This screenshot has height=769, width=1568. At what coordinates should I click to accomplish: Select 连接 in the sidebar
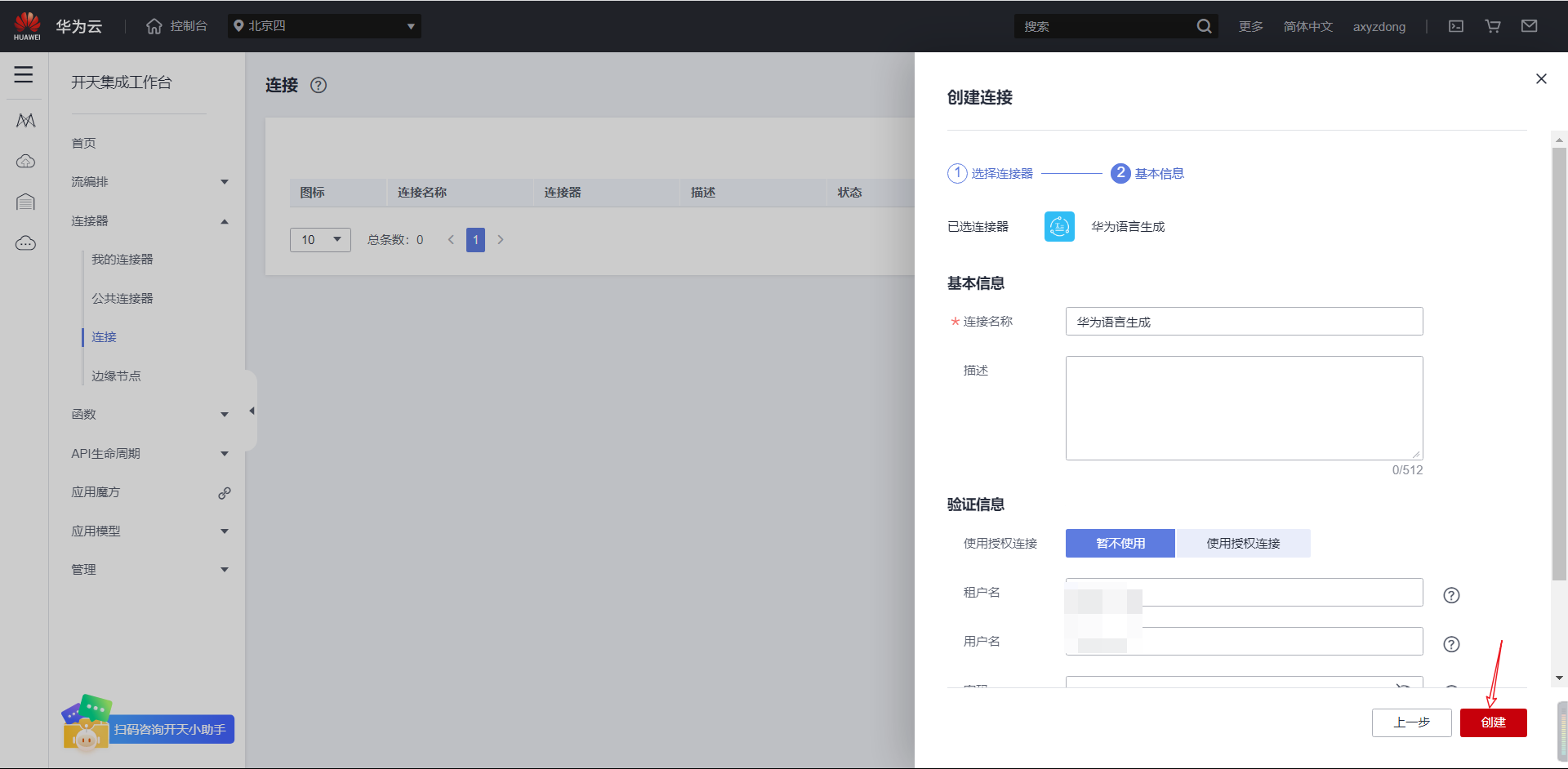click(x=104, y=337)
